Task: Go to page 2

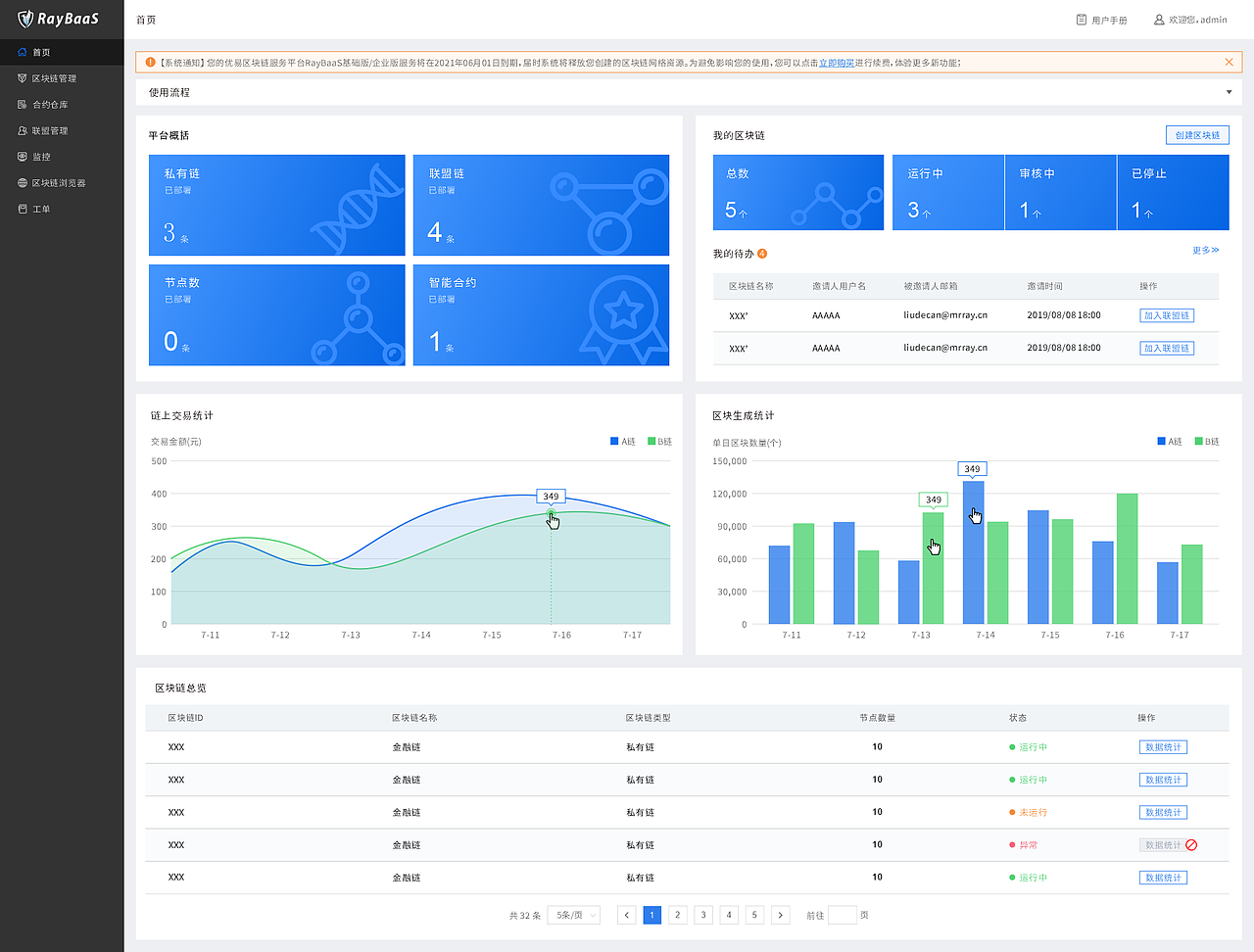Action: point(678,915)
